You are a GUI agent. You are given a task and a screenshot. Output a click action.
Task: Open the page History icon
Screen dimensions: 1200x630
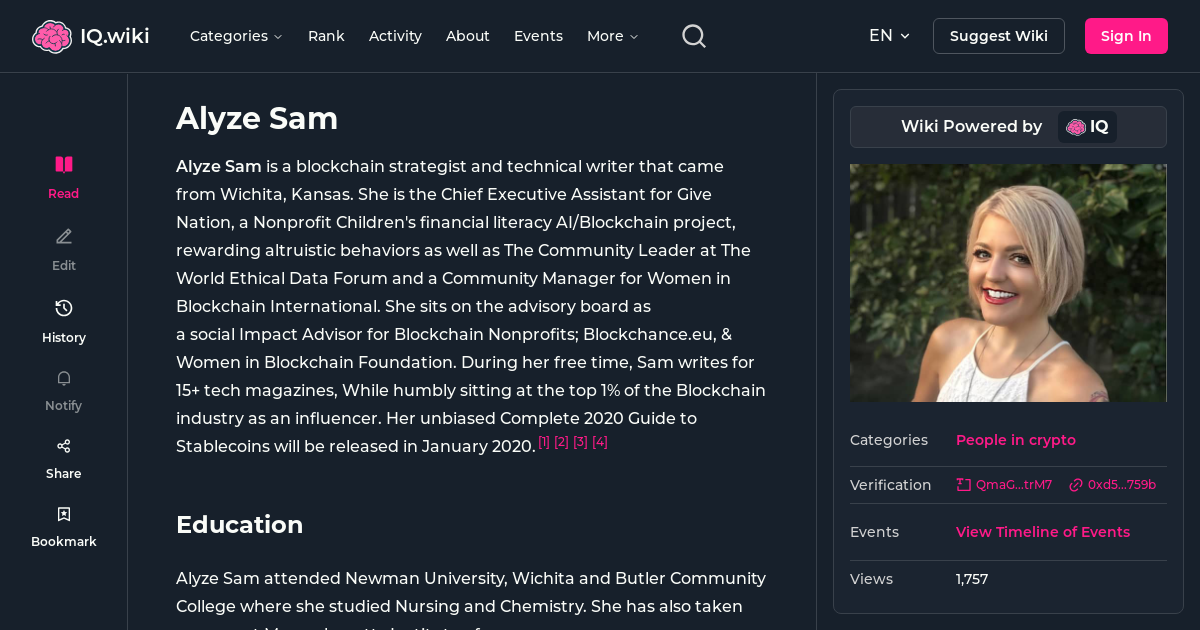tap(63, 308)
